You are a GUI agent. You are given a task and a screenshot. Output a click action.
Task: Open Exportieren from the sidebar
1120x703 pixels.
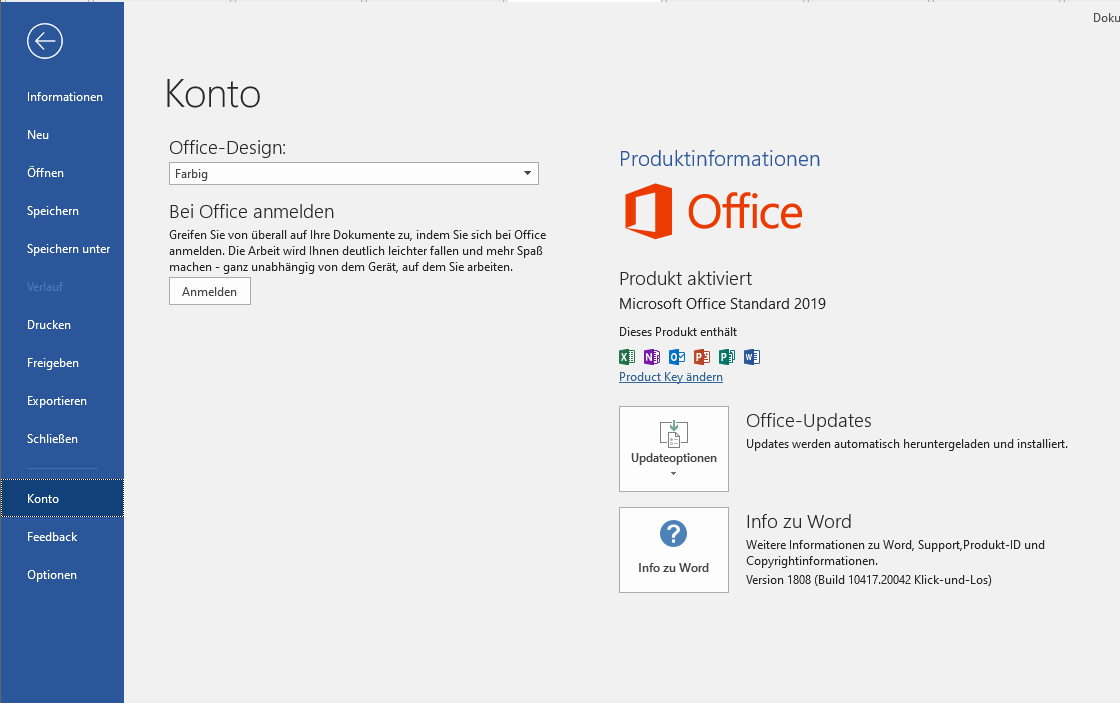point(57,401)
